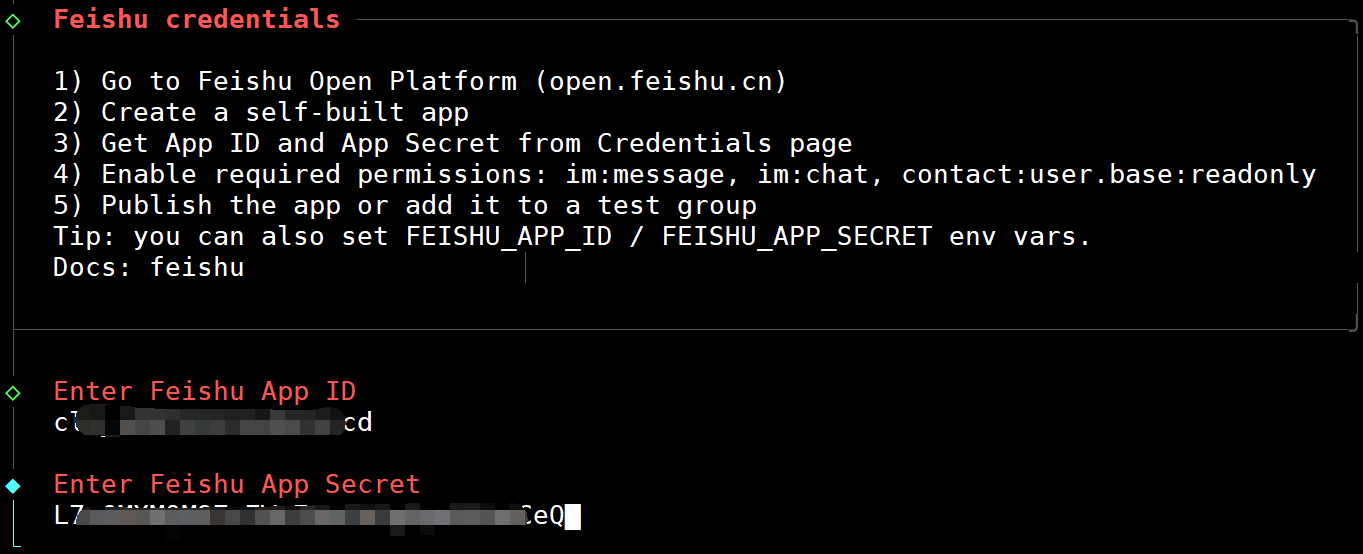Click the entered App ID value
The width and height of the screenshot is (1363, 554).
(x=213, y=423)
